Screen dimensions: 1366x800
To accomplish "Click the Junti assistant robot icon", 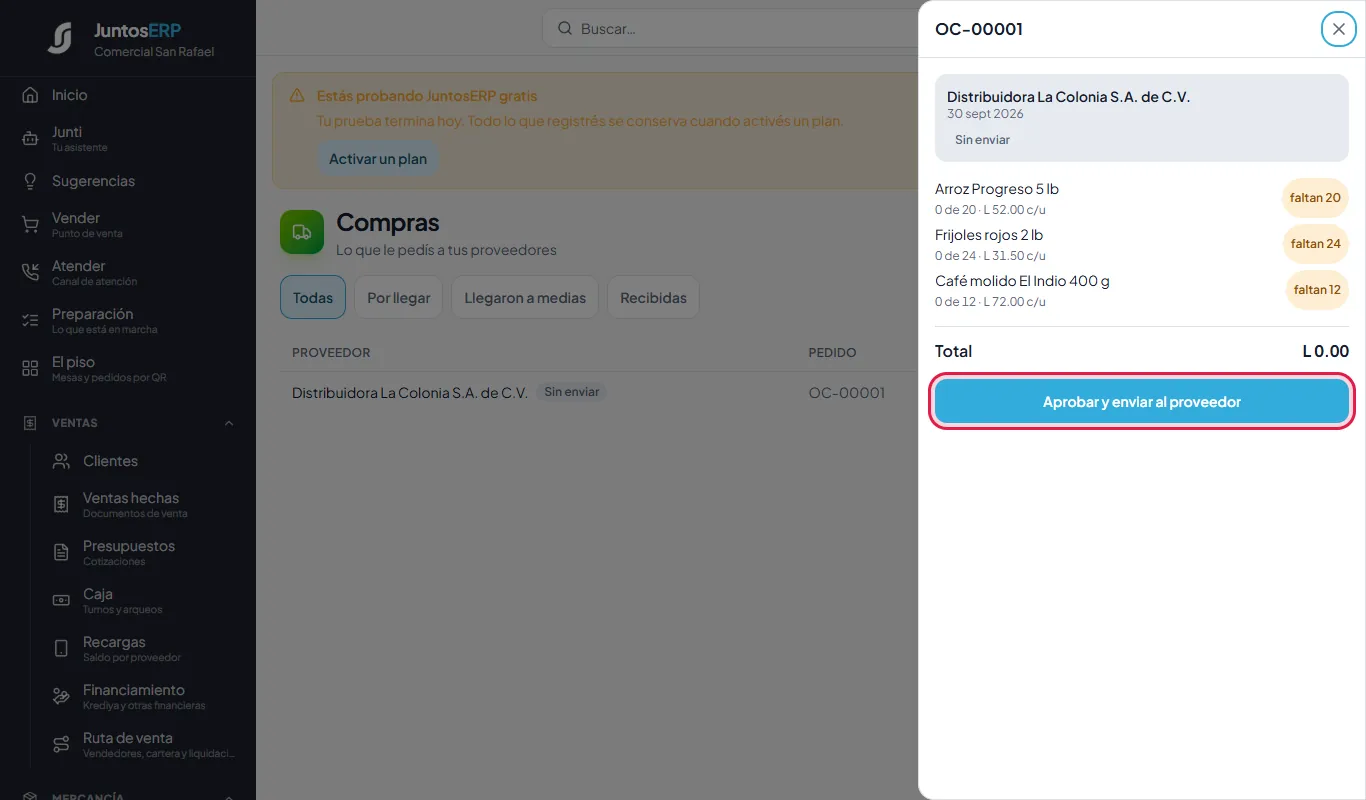I will (30, 139).
